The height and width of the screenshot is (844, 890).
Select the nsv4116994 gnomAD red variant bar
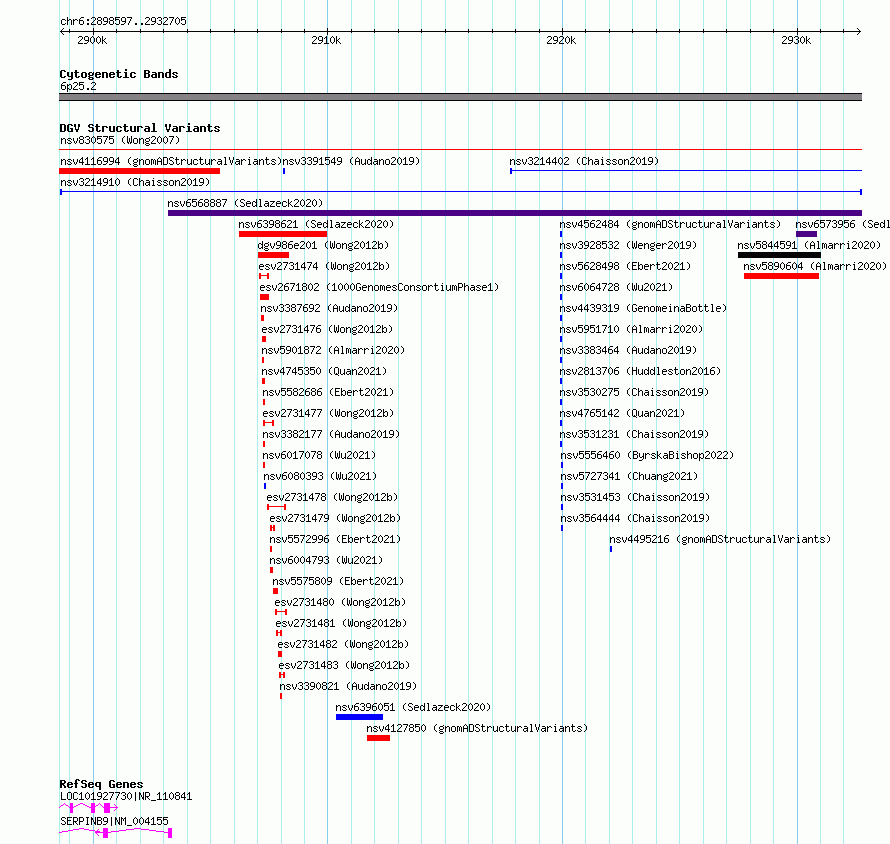[140, 171]
